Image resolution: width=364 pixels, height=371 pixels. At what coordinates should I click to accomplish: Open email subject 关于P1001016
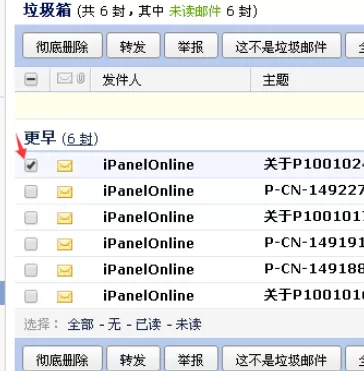[x=314, y=295]
